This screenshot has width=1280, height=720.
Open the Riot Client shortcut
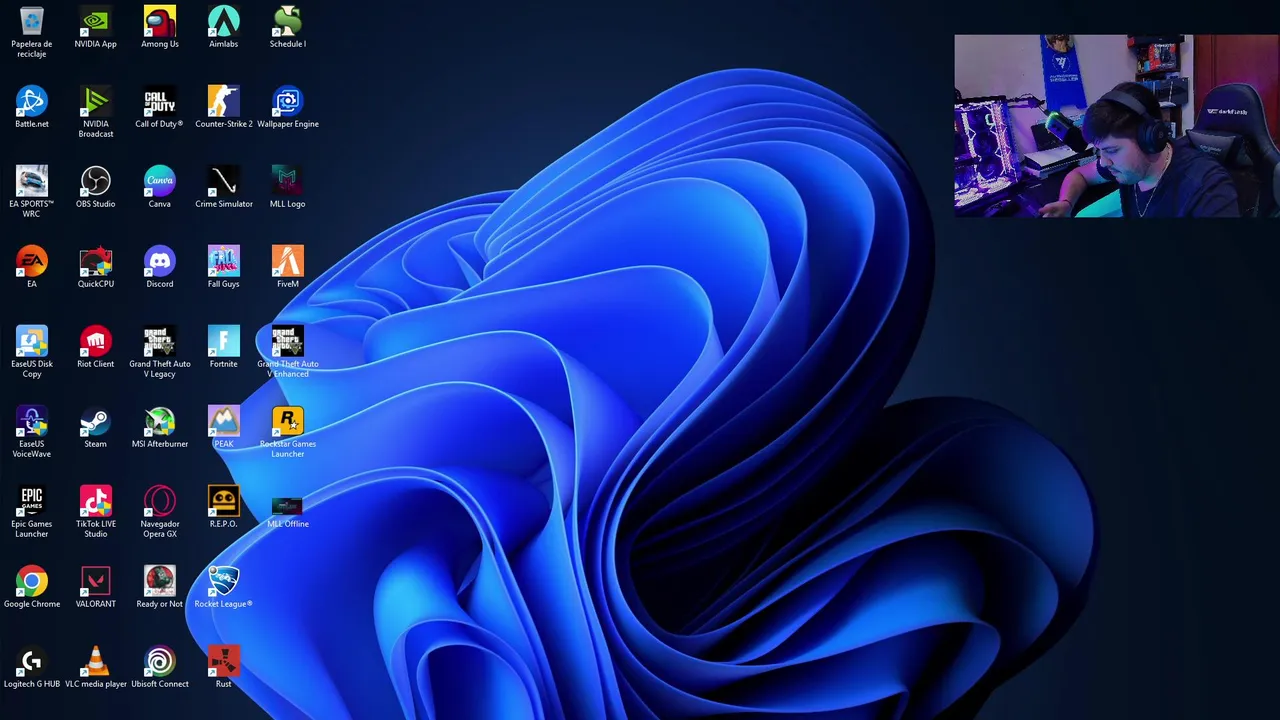[95, 341]
